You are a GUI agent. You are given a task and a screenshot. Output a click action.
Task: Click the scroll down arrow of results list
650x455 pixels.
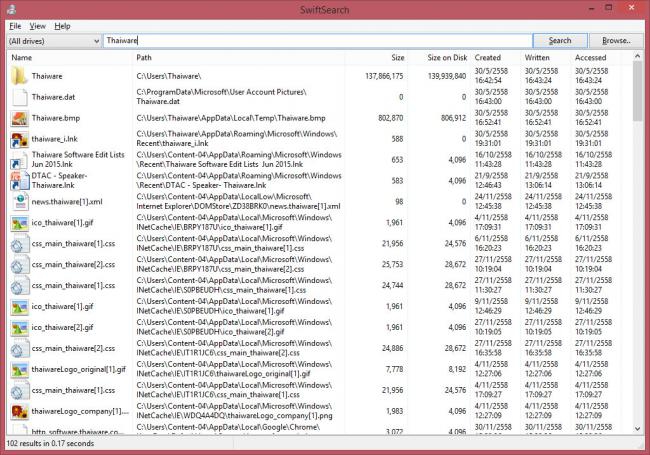[638, 429]
